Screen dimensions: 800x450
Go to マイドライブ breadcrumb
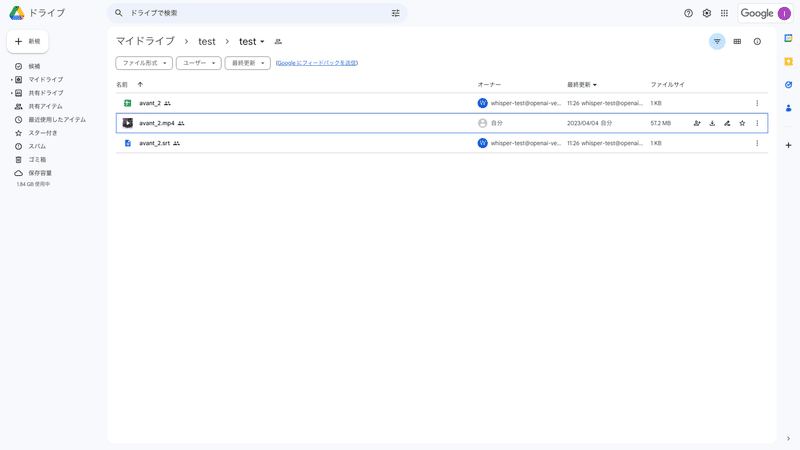click(x=145, y=41)
